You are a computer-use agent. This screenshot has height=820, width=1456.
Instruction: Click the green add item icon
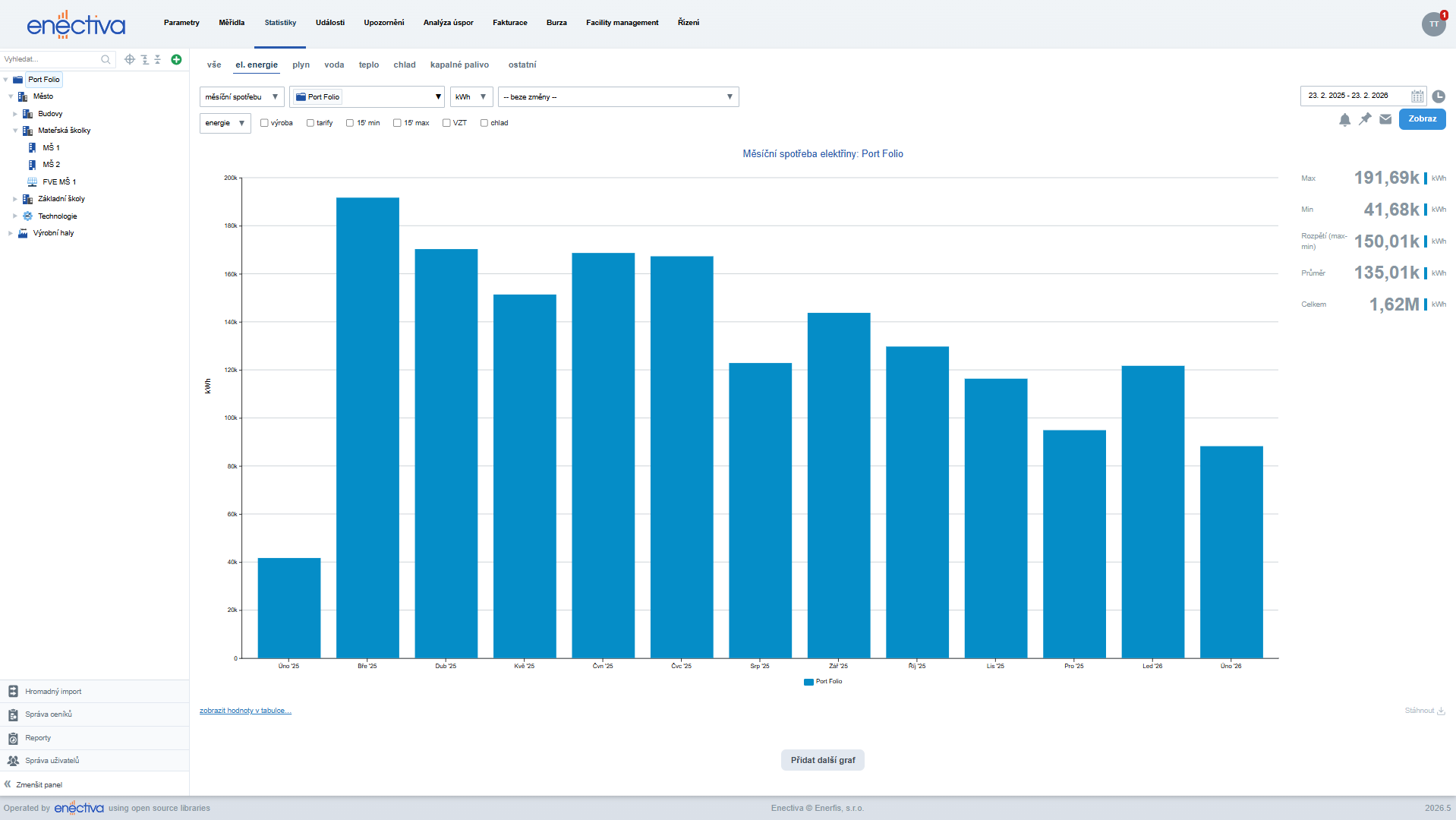click(176, 59)
